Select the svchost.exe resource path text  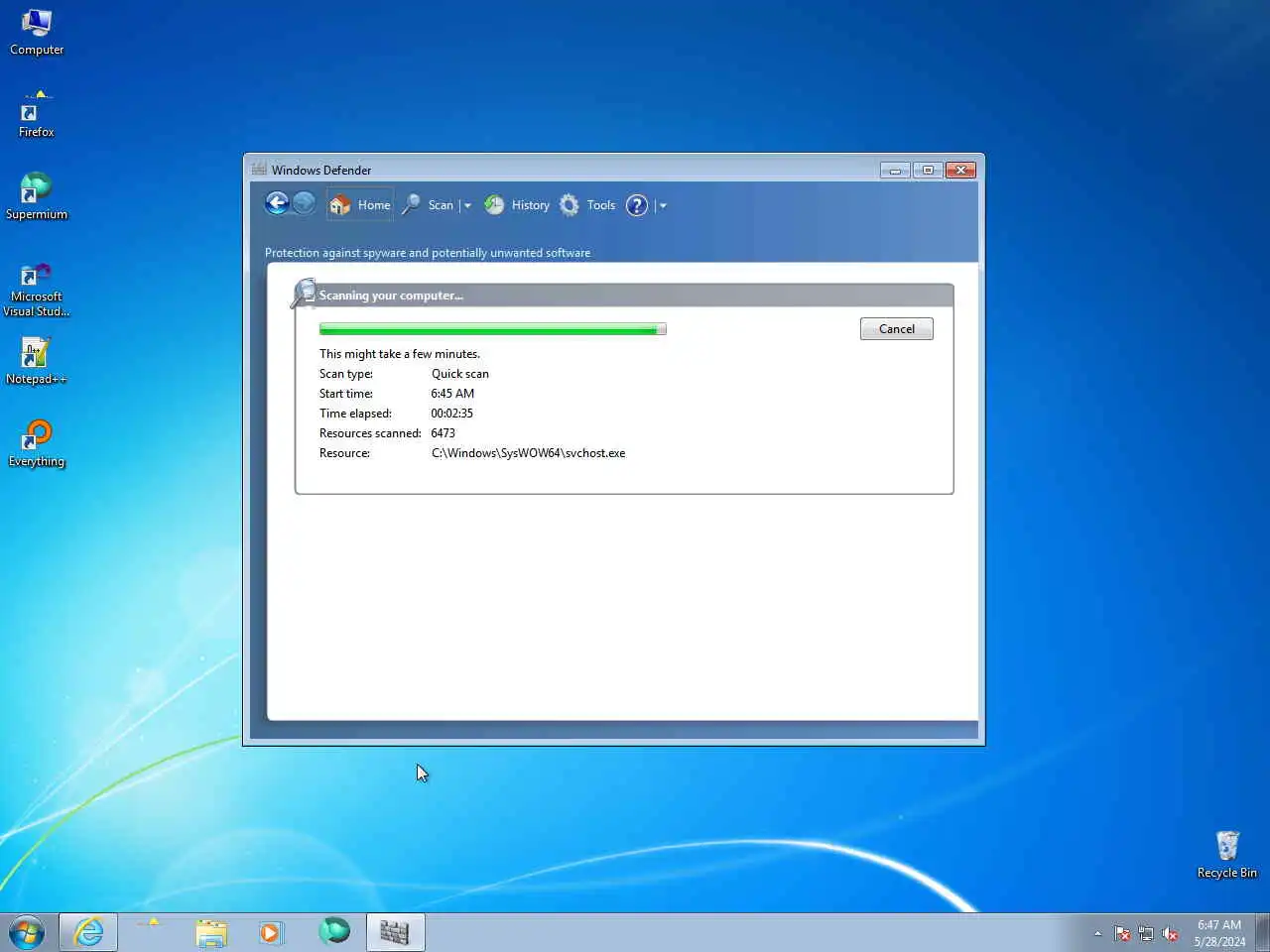(528, 453)
